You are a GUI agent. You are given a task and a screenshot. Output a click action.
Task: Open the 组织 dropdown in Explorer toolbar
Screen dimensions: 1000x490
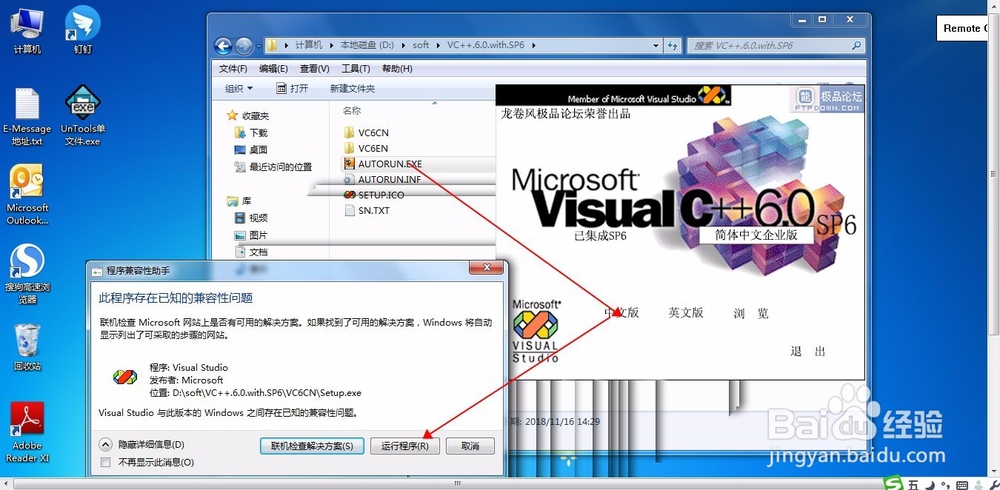[x=239, y=89]
